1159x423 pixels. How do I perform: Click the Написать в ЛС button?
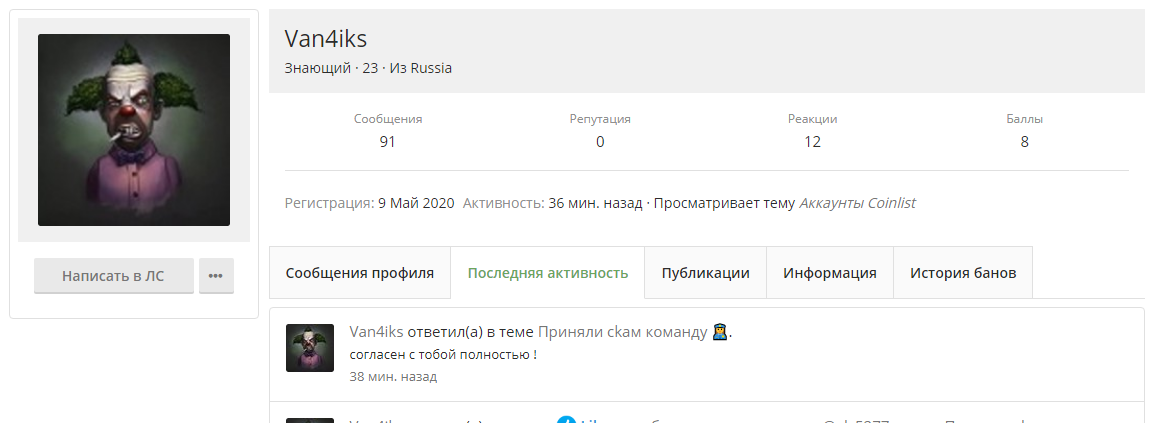point(114,276)
